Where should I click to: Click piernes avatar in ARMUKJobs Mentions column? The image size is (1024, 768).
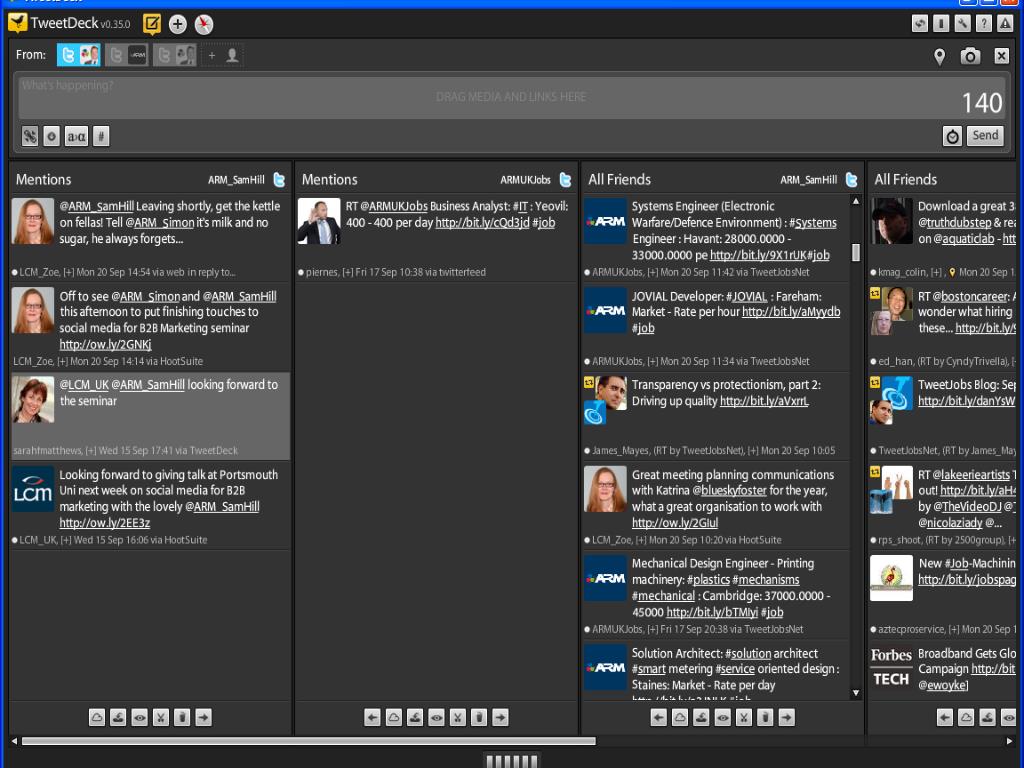pos(319,221)
